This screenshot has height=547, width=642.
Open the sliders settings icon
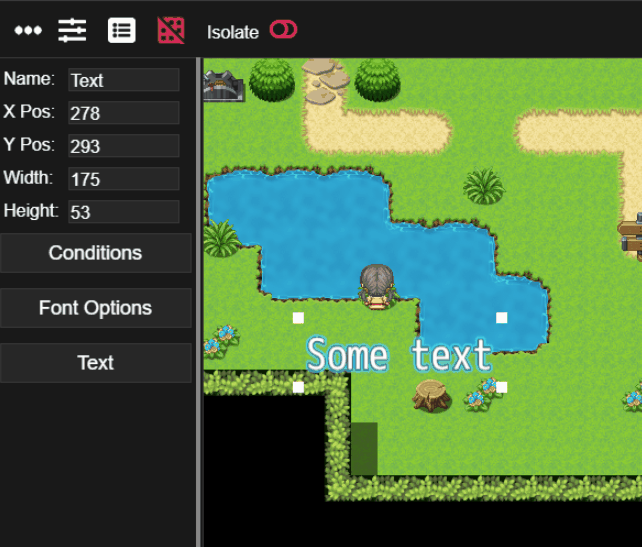coord(72,30)
